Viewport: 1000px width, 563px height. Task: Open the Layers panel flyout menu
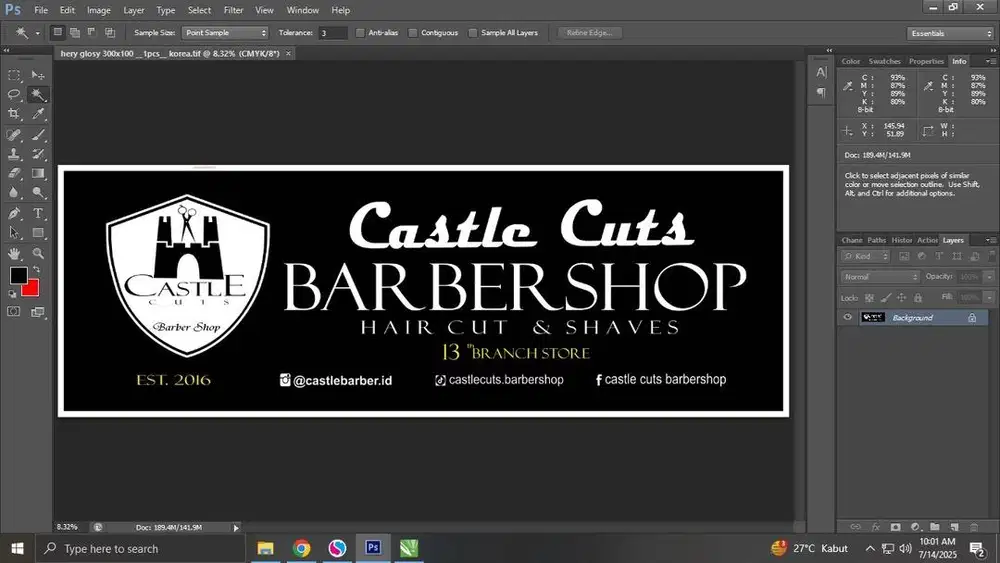point(990,240)
